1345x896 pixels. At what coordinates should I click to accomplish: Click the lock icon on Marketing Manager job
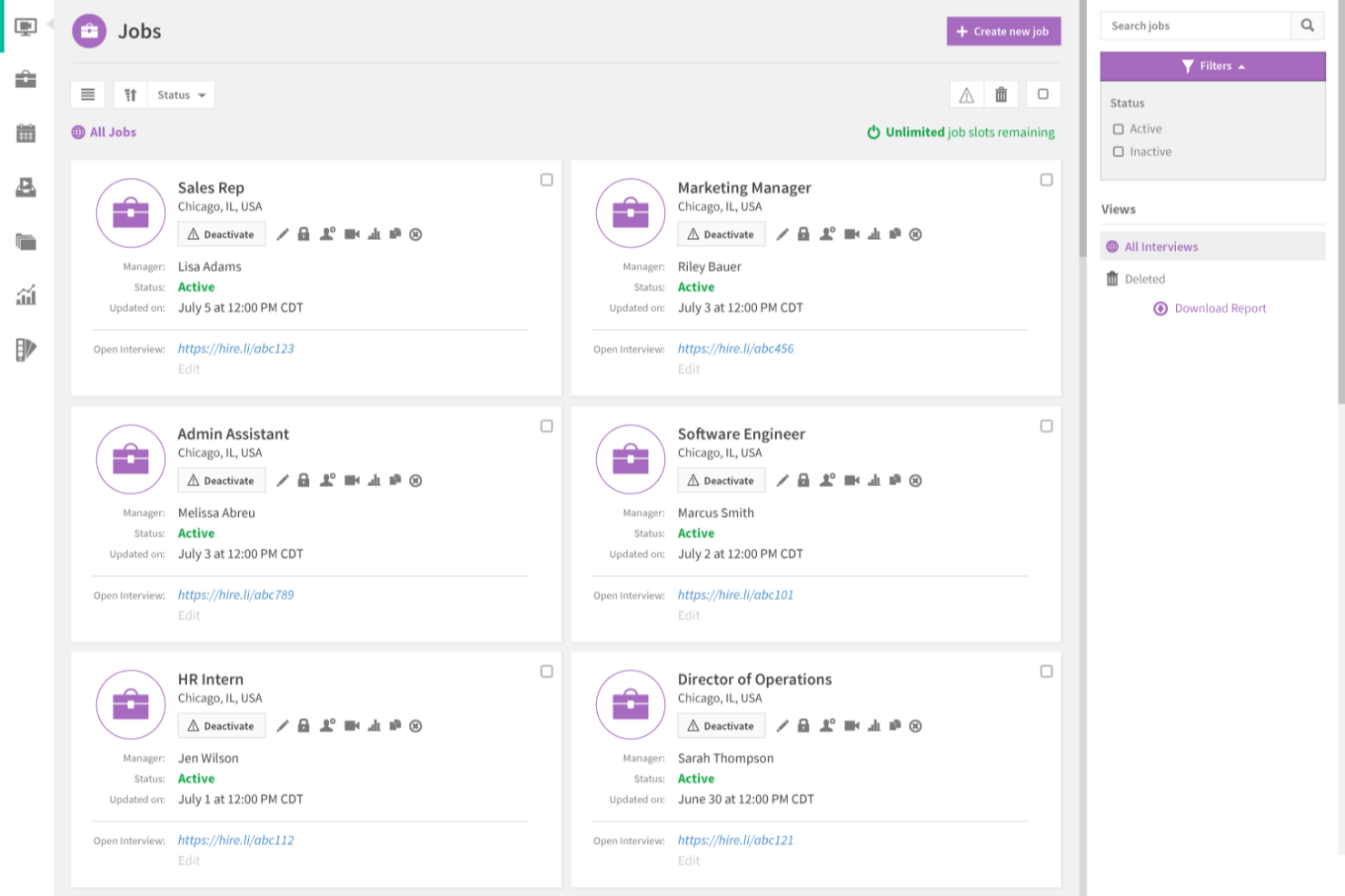[x=803, y=234]
